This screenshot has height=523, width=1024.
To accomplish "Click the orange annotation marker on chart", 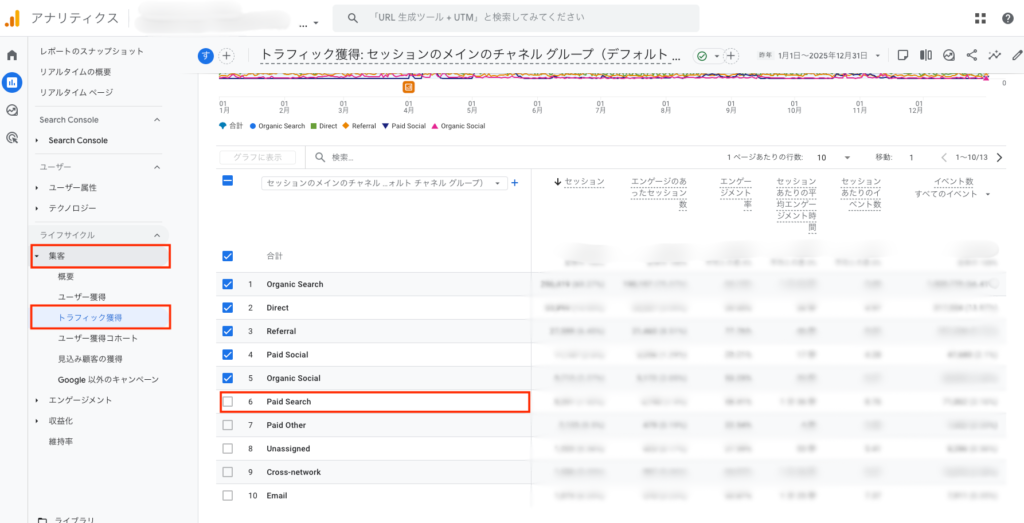I will coord(409,86).
